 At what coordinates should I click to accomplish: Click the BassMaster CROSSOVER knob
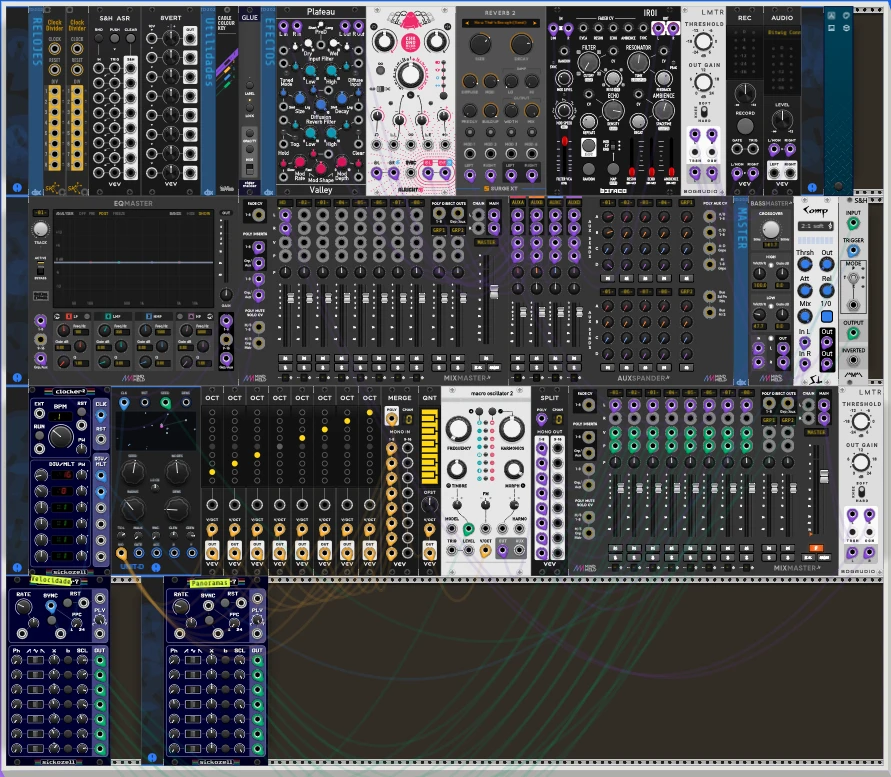(771, 230)
